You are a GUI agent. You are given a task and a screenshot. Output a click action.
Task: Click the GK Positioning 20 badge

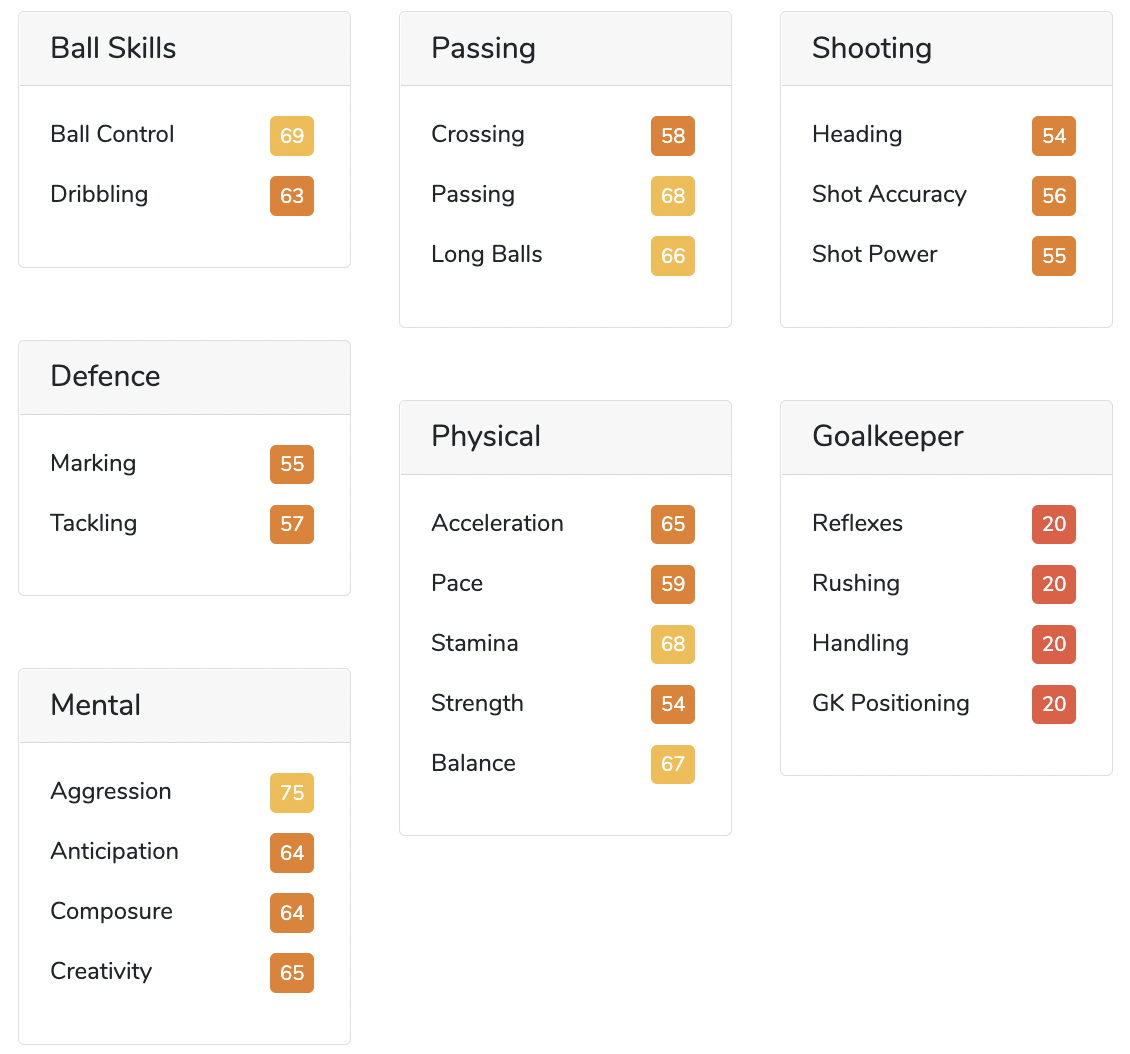click(x=1054, y=704)
